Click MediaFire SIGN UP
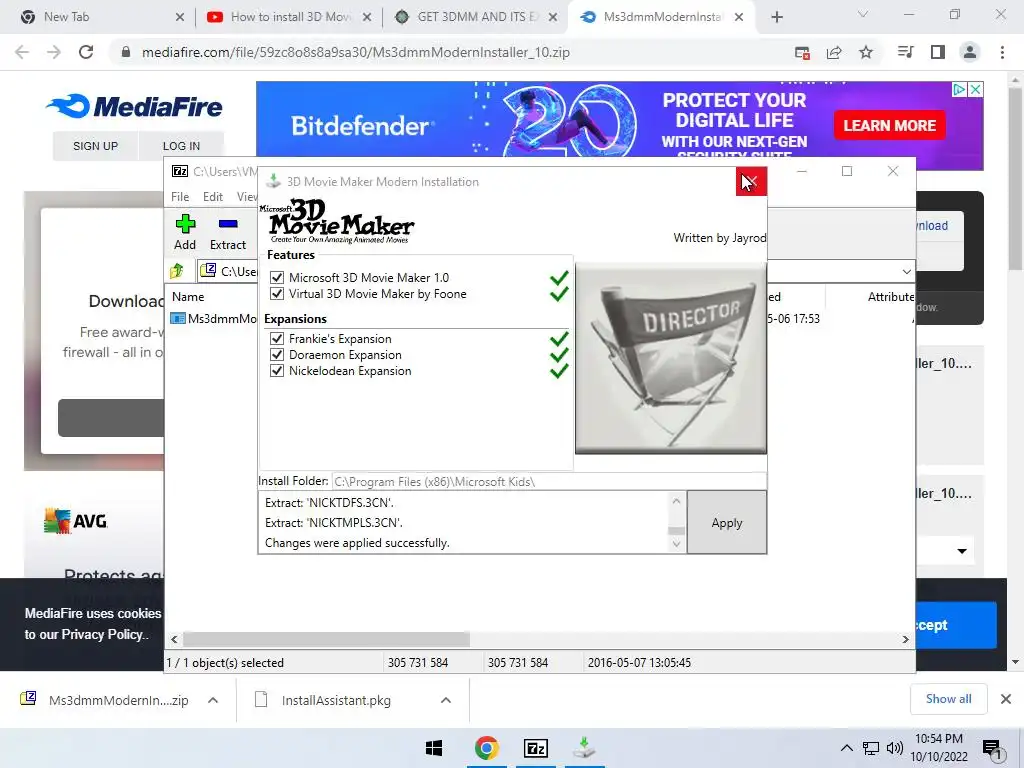Viewport: 1024px width, 768px height. (x=95, y=146)
